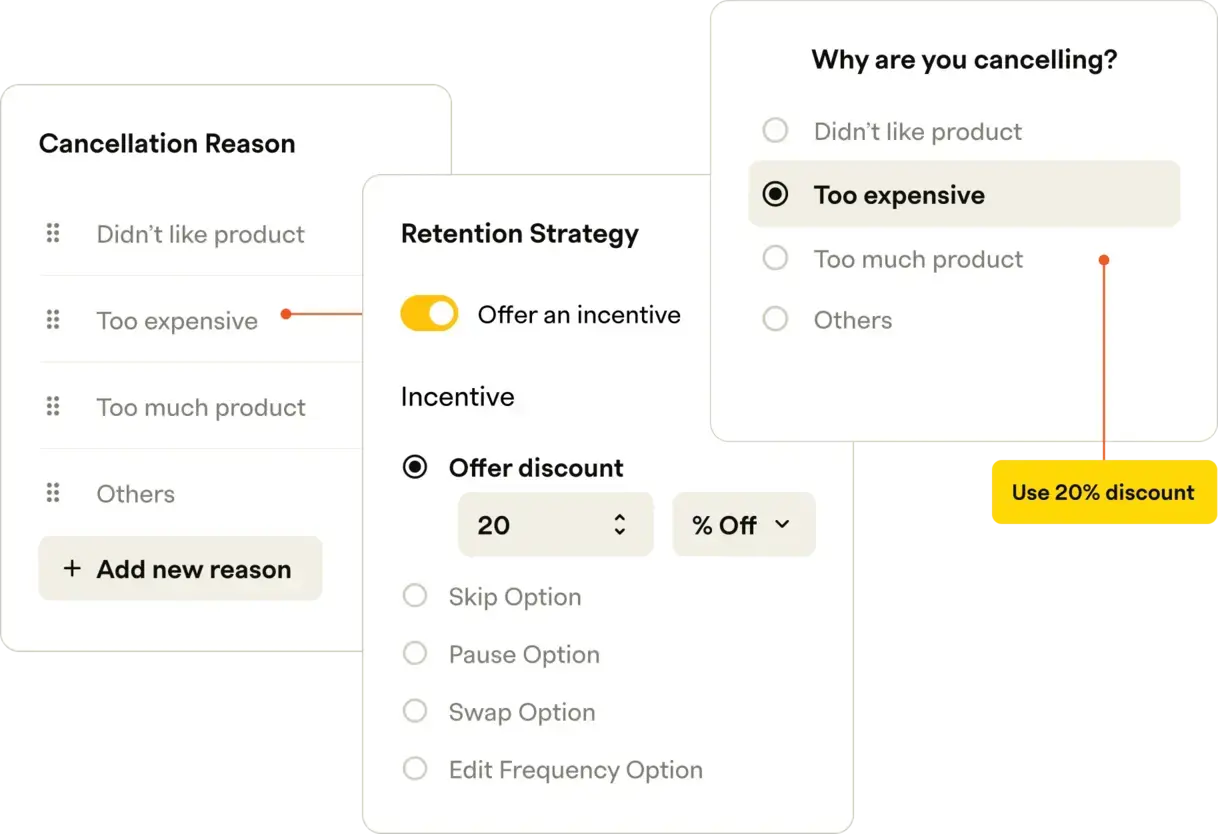Select the Skip Option radio button
This screenshot has height=834, width=1218.
click(x=415, y=597)
